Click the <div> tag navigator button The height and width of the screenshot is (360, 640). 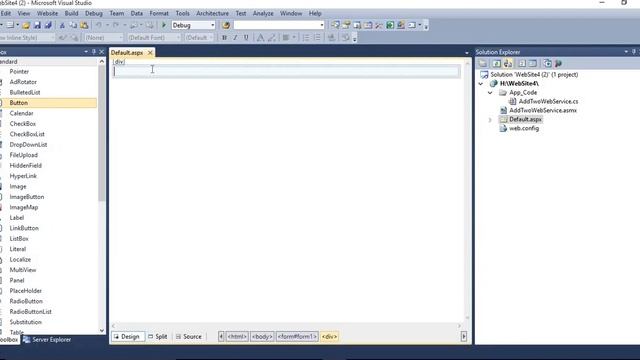click(x=329, y=337)
